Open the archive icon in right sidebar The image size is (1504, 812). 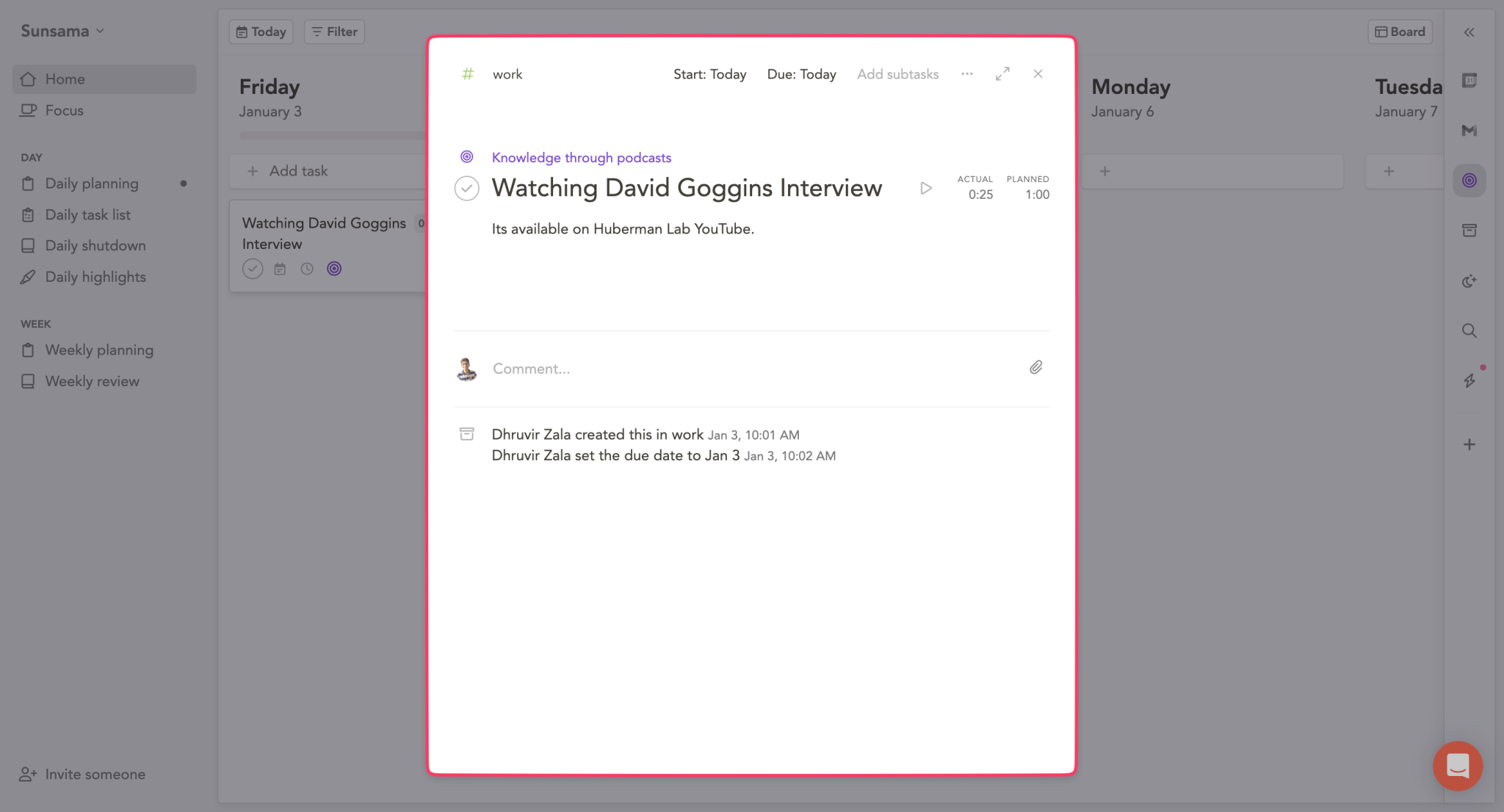point(1469,231)
